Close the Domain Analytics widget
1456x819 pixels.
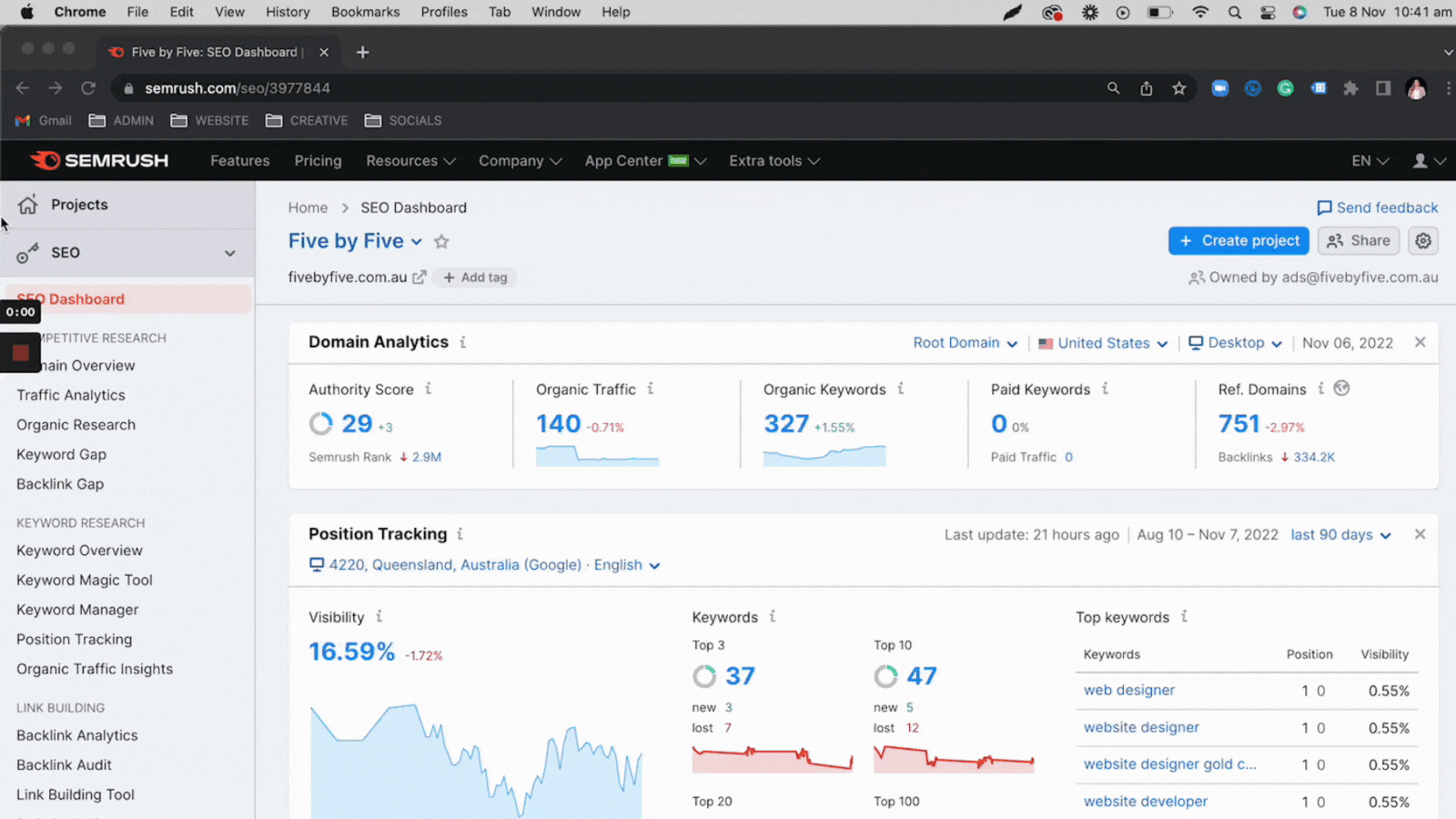pos(1420,342)
